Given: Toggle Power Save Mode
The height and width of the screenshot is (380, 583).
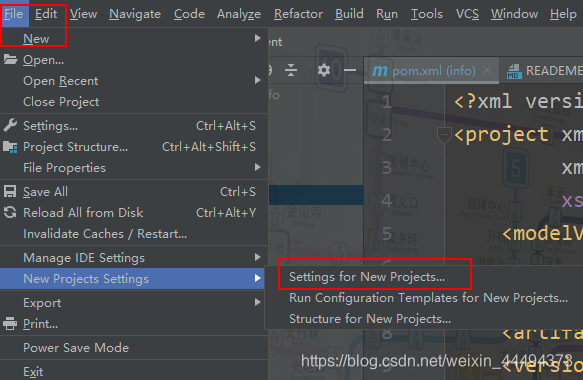Looking at the screenshot, I should pyautogui.click(x=134, y=348).
